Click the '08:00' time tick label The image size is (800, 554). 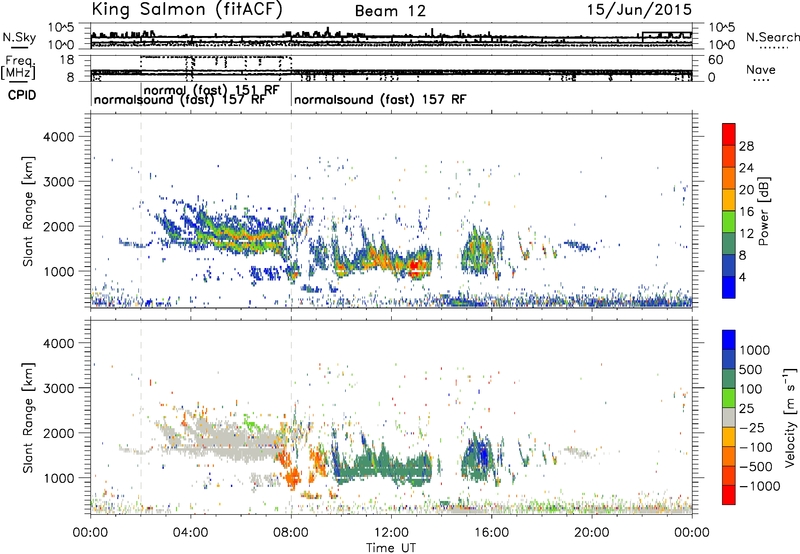pos(291,533)
